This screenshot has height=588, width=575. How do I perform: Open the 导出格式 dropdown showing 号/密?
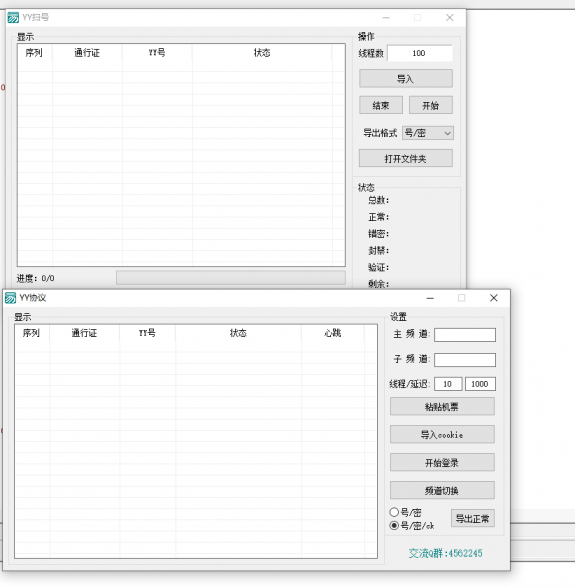[x=428, y=133]
